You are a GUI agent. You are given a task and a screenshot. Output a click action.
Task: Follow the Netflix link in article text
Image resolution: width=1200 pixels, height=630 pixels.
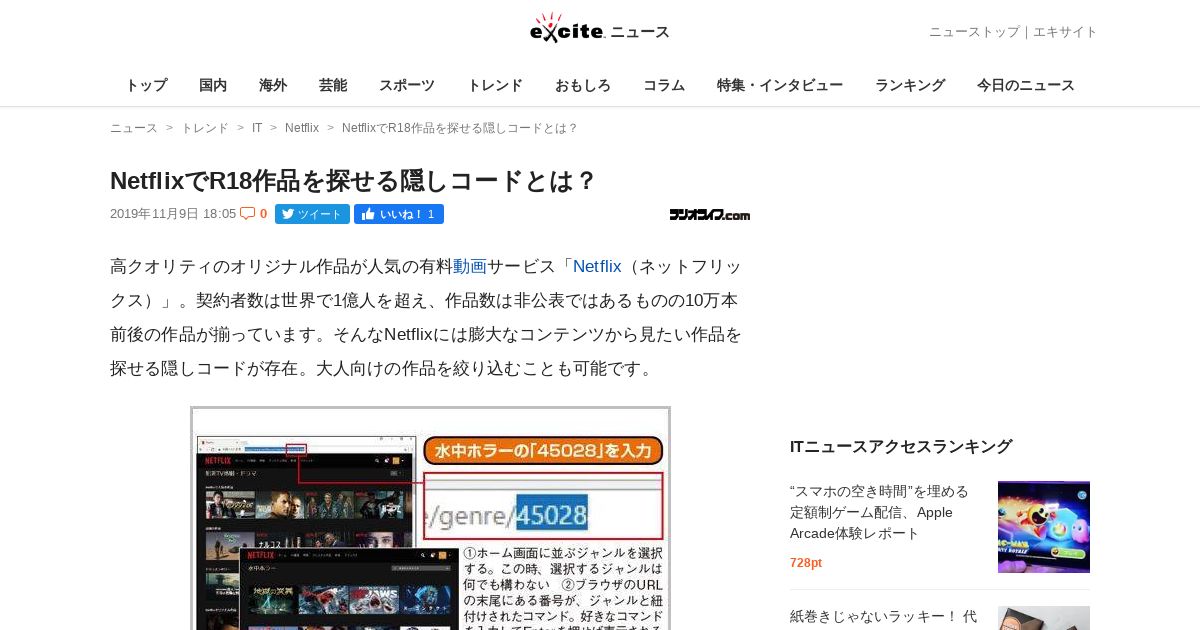pyautogui.click(x=597, y=266)
